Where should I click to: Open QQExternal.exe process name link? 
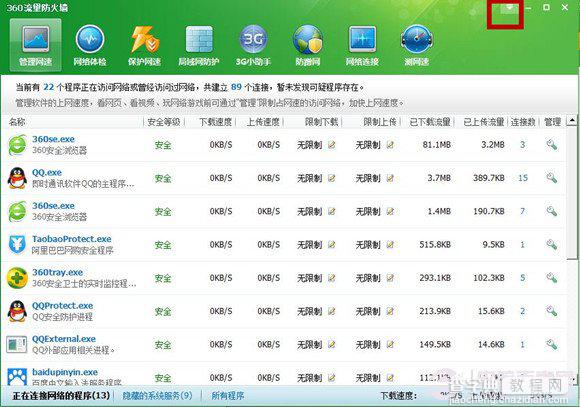click(x=64, y=339)
